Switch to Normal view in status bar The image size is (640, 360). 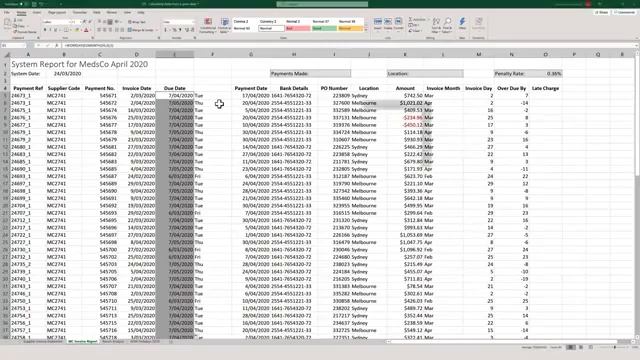point(571,347)
